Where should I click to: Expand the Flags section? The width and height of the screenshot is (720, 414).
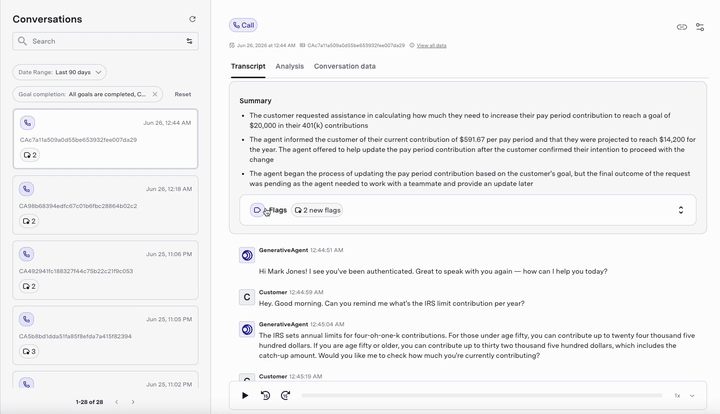tap(681, 210)
